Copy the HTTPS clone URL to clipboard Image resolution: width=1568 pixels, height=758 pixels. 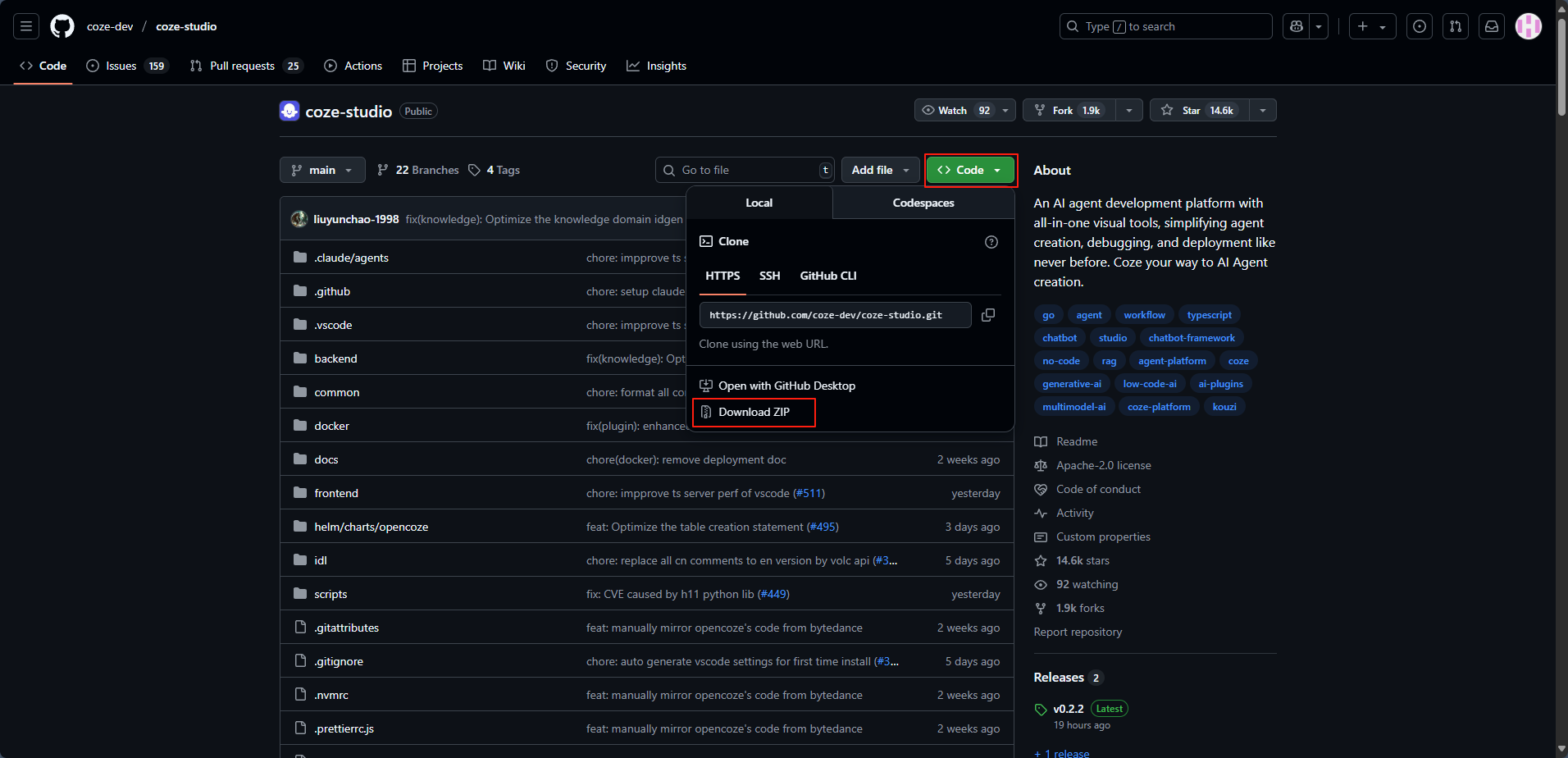[x=988, y=315]
